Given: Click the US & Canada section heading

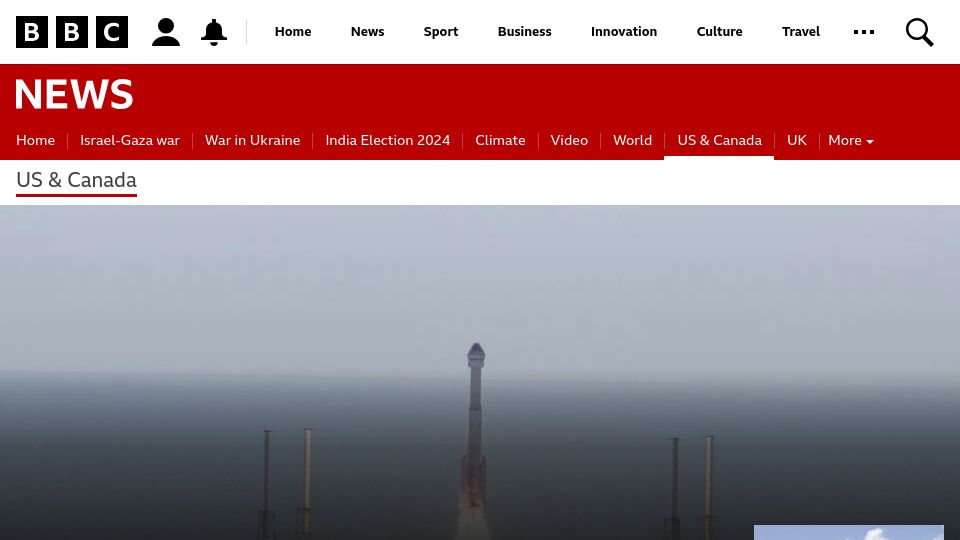Looking at the screenshot, I should click(x=77, y=181).
